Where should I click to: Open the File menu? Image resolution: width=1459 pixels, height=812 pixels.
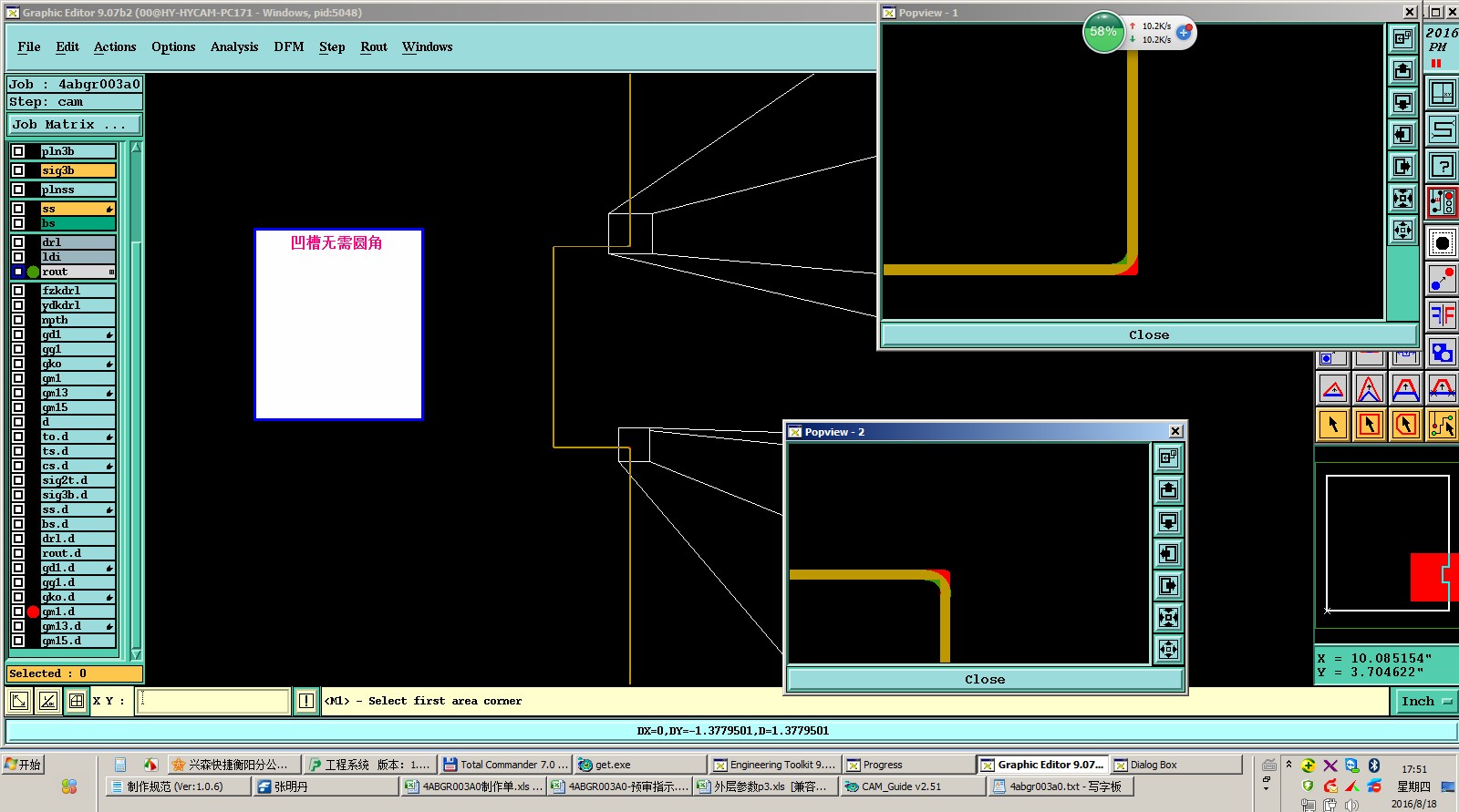coord(29,47)
